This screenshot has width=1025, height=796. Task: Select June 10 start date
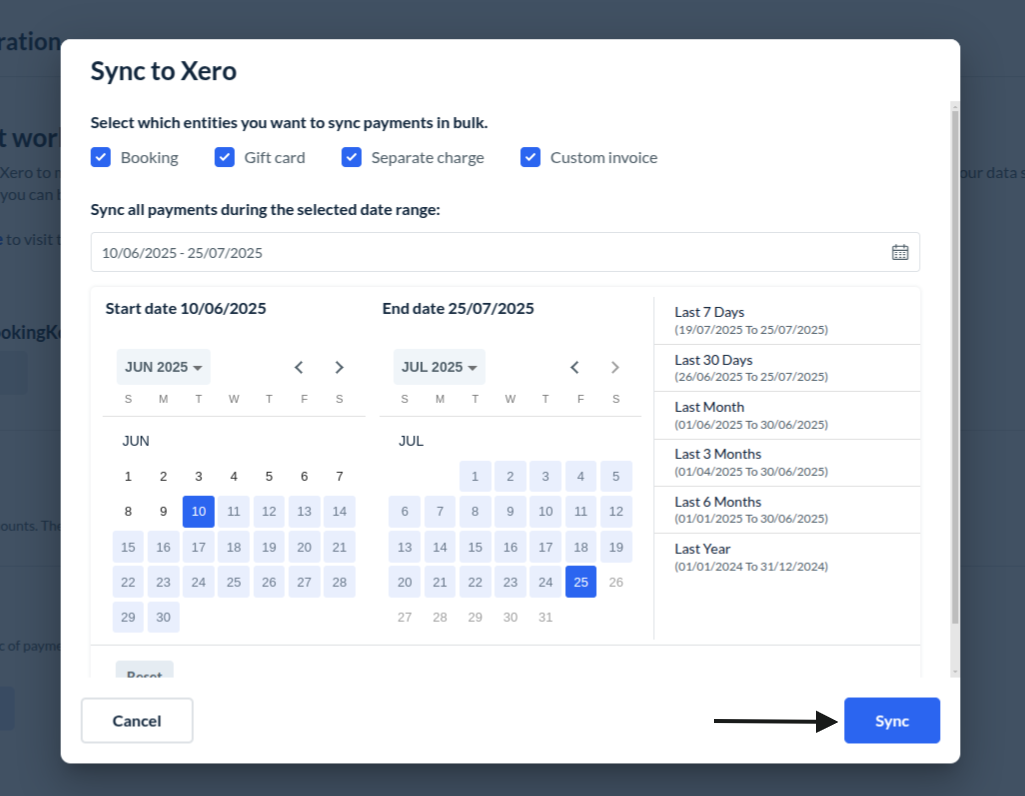click(x=199, y=512)
